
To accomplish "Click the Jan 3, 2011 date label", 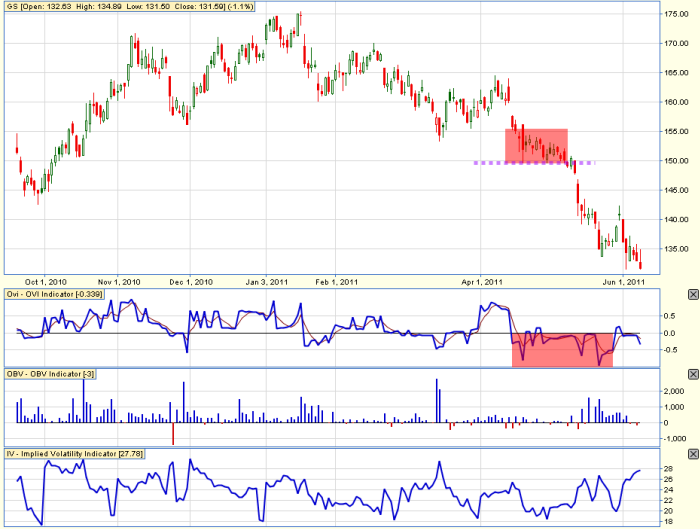I will (x=267, y=282).
